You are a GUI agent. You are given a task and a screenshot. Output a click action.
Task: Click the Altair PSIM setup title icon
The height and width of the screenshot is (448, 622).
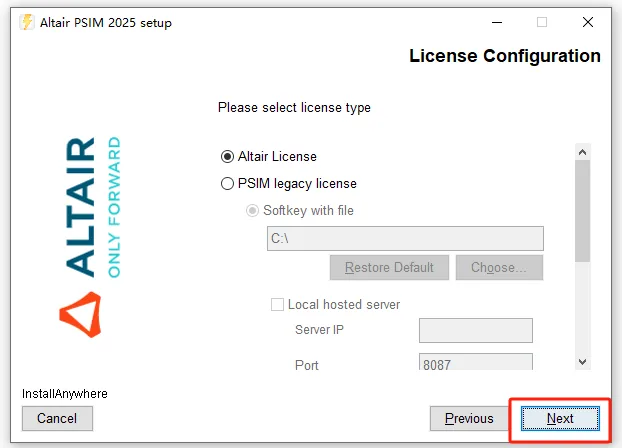point(27,22)
